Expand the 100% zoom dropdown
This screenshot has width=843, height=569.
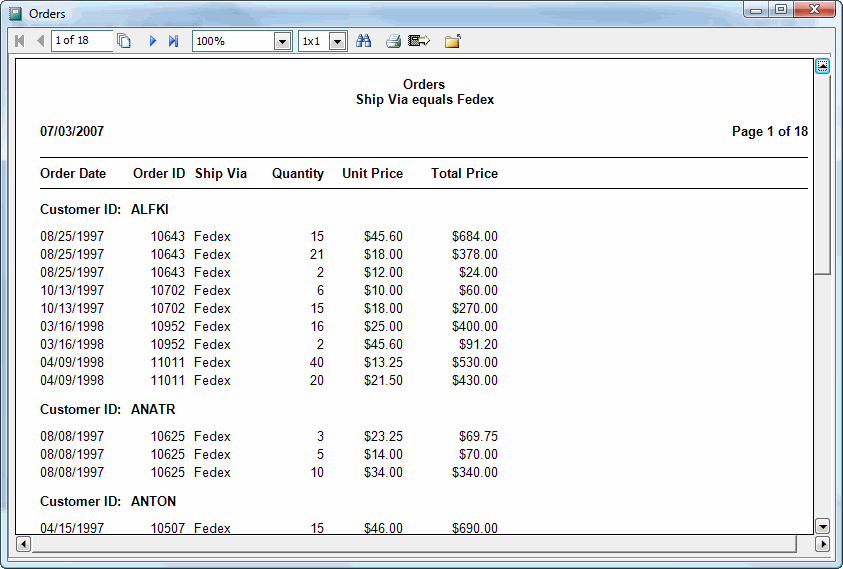(282, 41)
